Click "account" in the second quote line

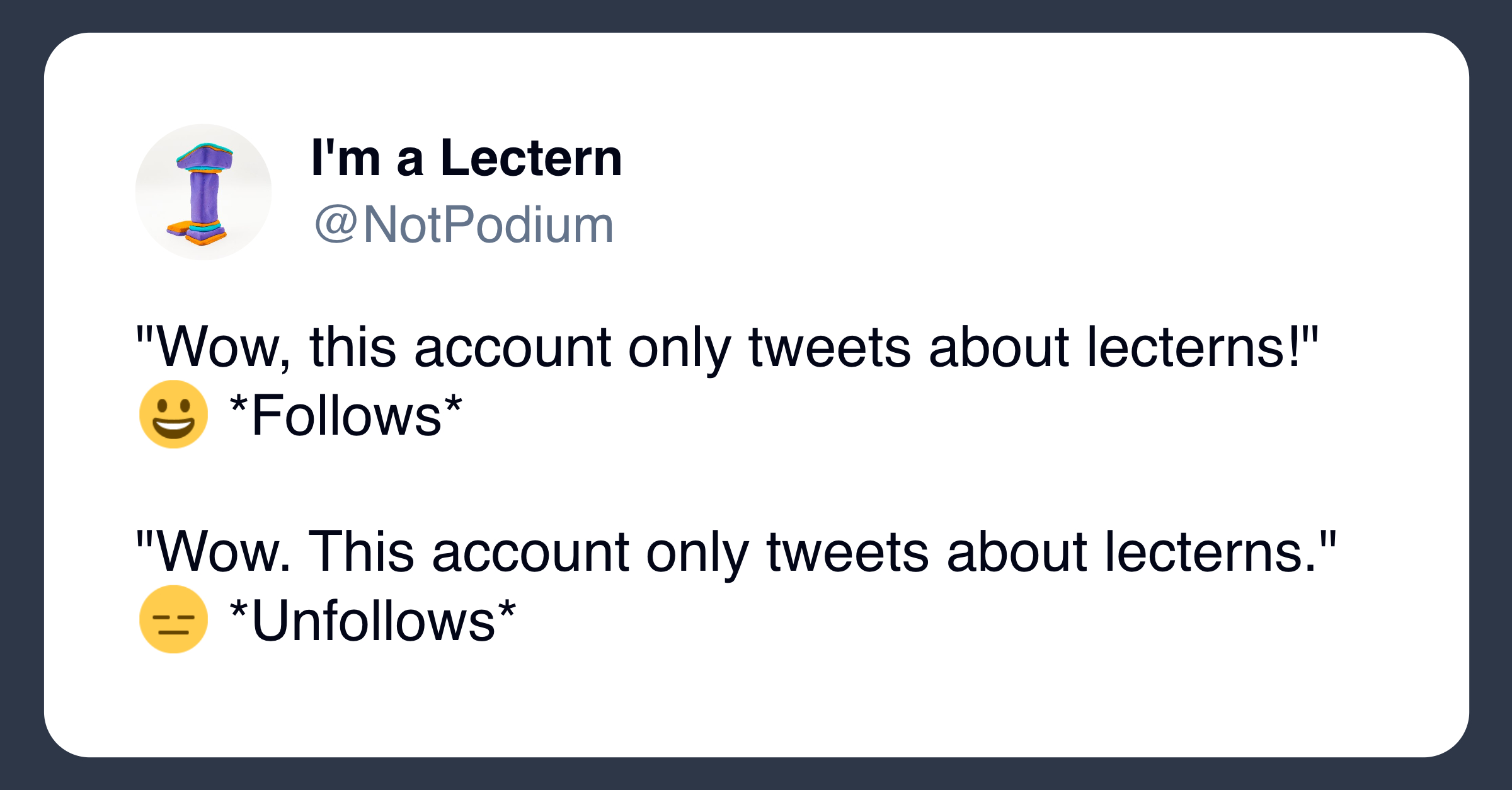point(530,552)
